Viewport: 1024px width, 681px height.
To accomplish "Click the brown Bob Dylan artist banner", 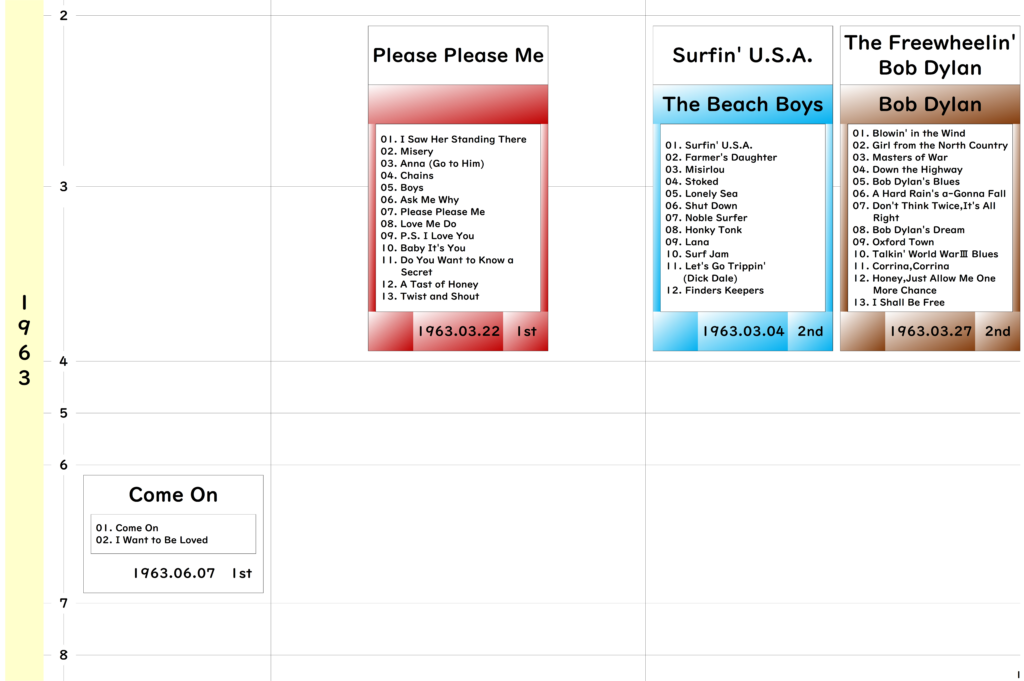I will tap(930, 104).
